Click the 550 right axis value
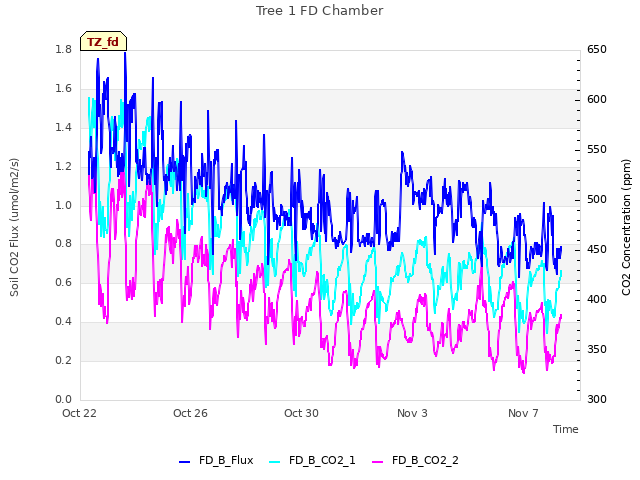 [597, 149]
